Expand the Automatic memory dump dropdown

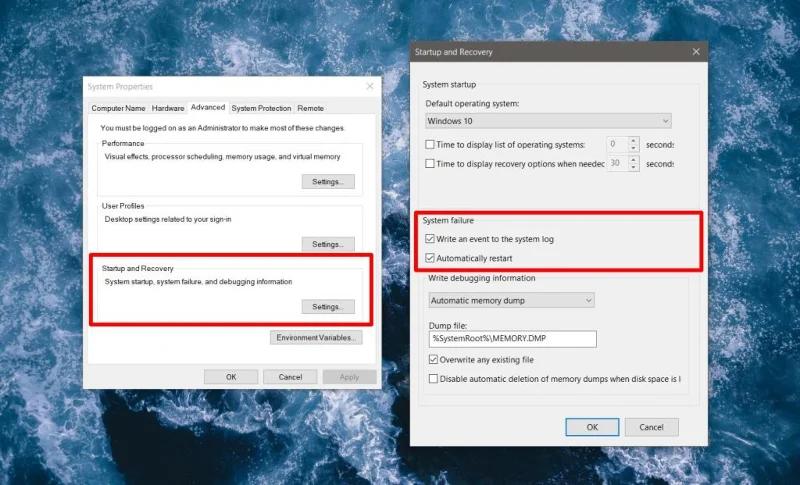coord(511,300)
